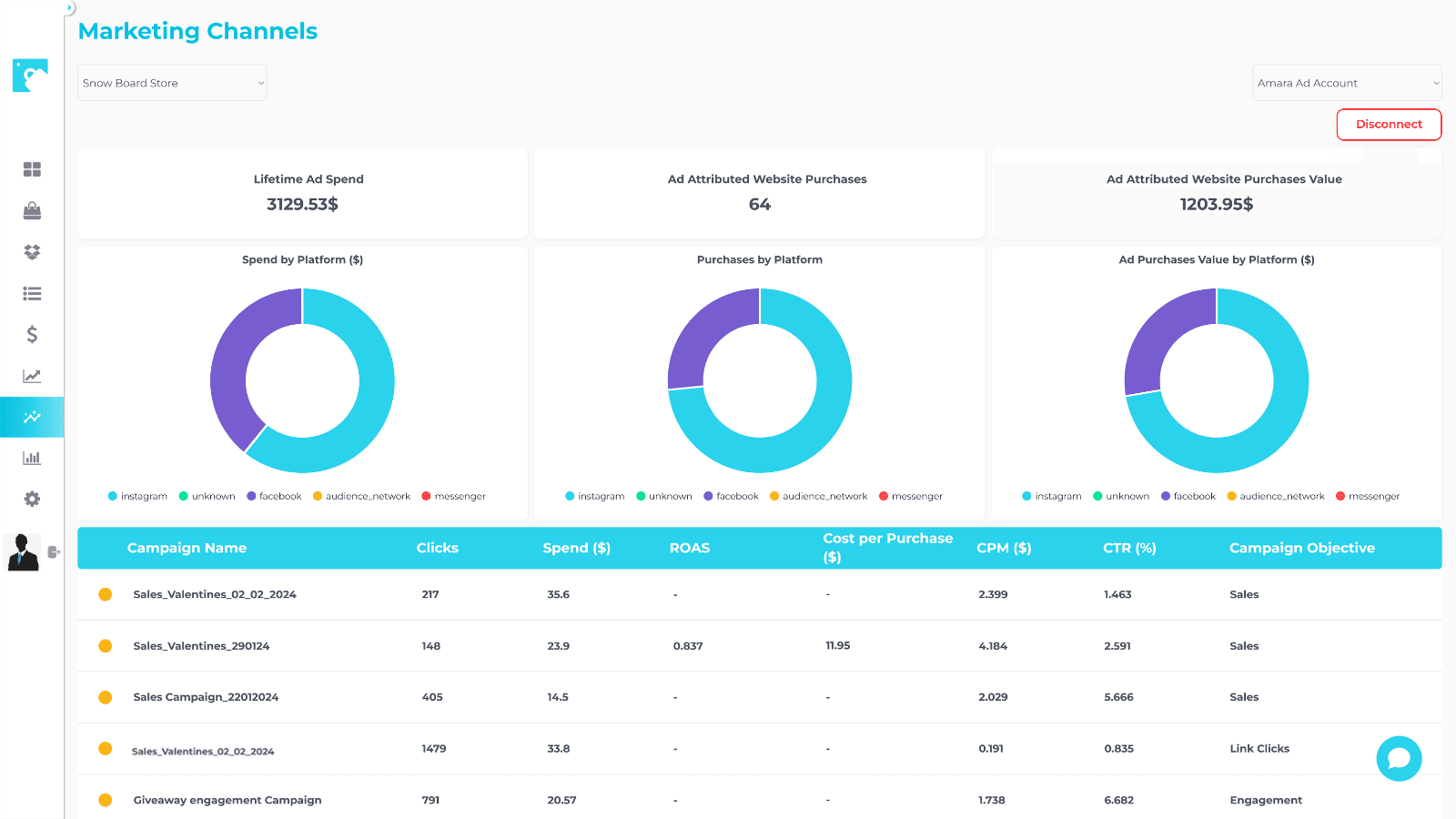Expand the sidebar using the top arrow
The image size is (1456, 819).
(69, 7)
